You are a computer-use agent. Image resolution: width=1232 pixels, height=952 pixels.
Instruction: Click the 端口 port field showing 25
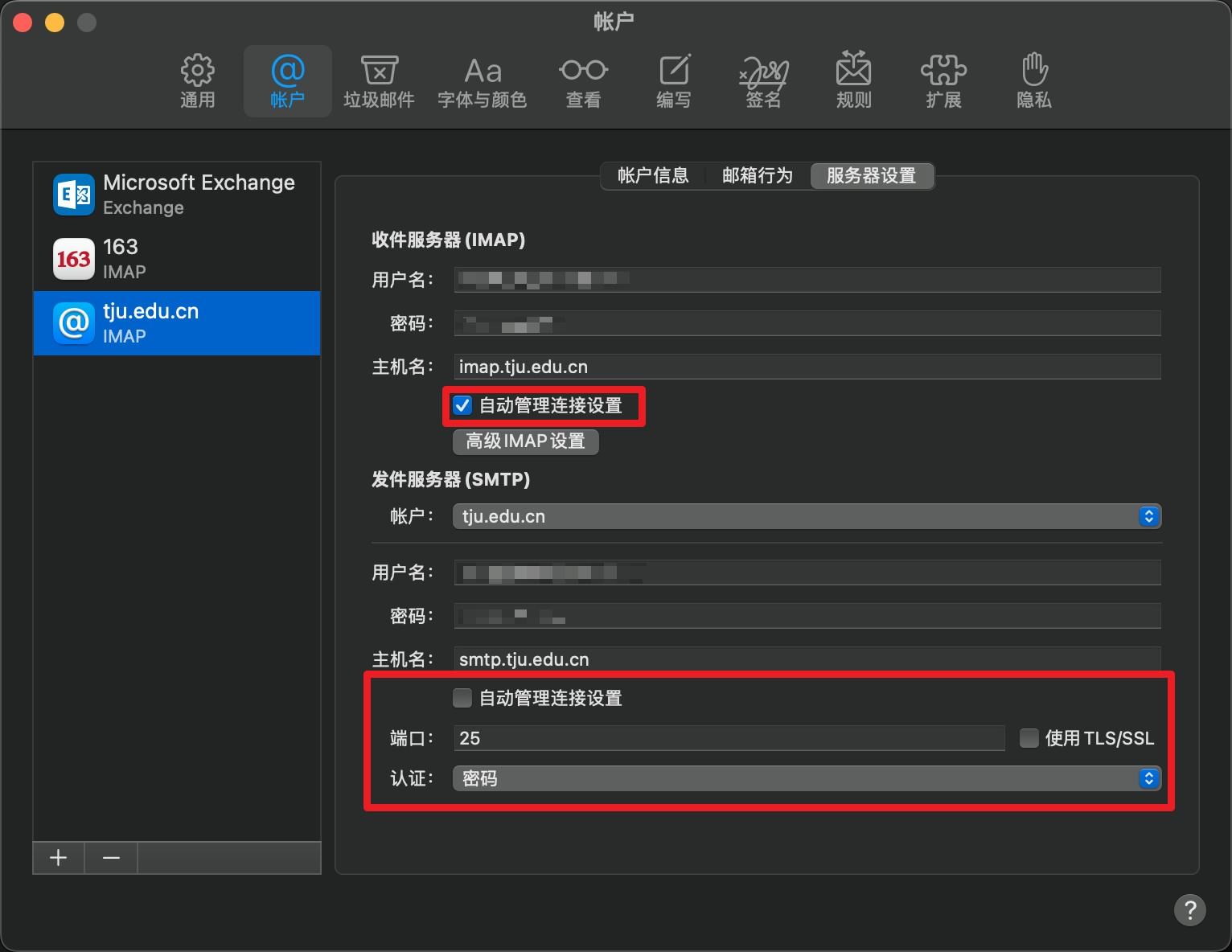point(729,738)
